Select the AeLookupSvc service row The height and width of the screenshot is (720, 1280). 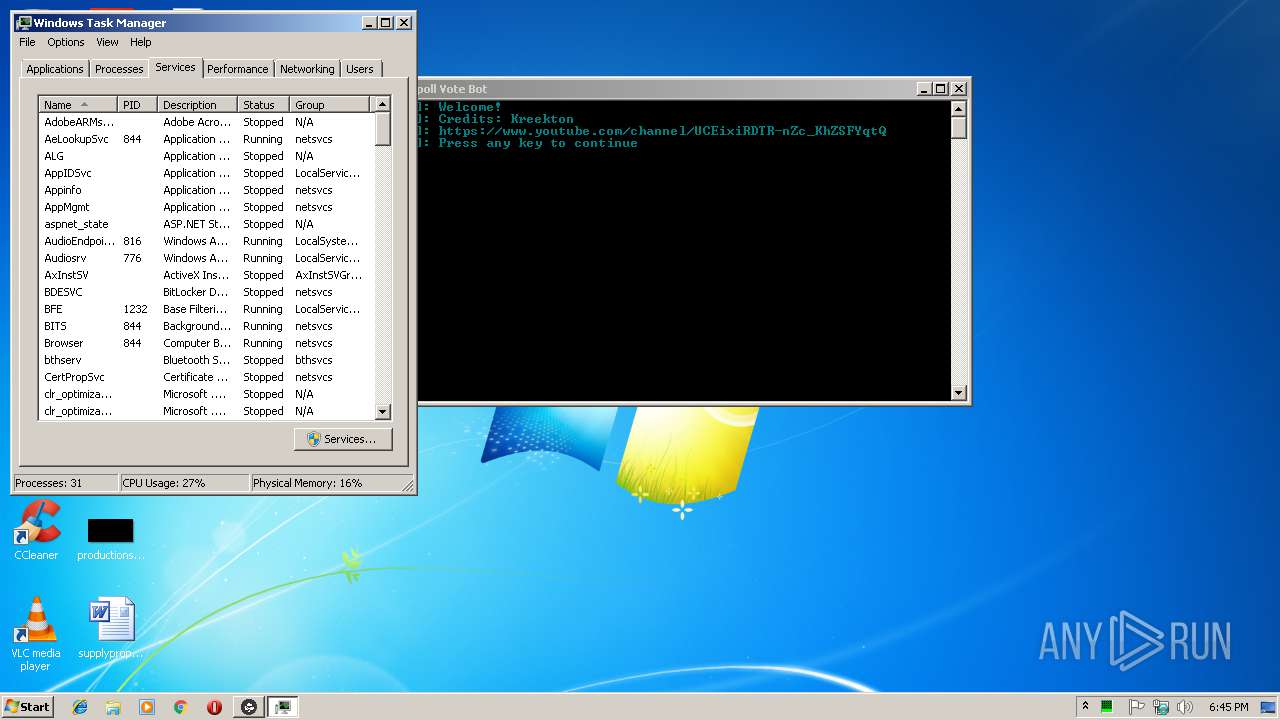(206, 139)
